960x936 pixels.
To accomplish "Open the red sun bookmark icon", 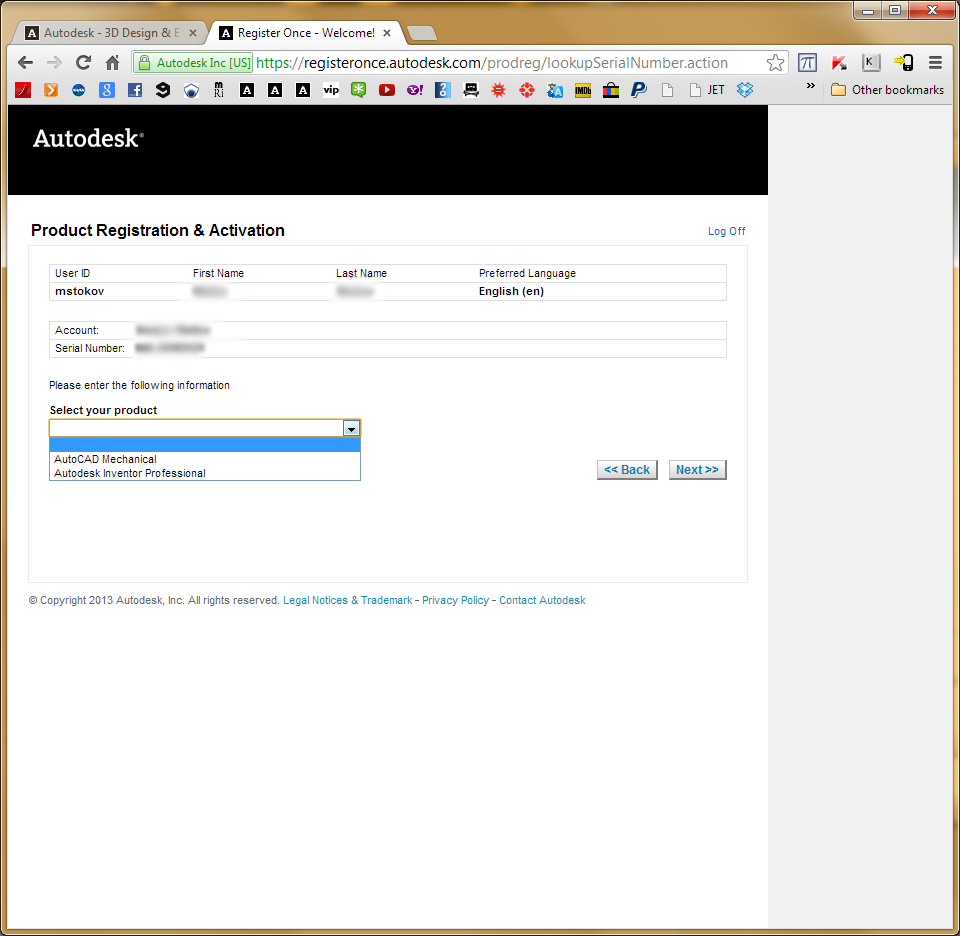I will (x=498, y=91).
